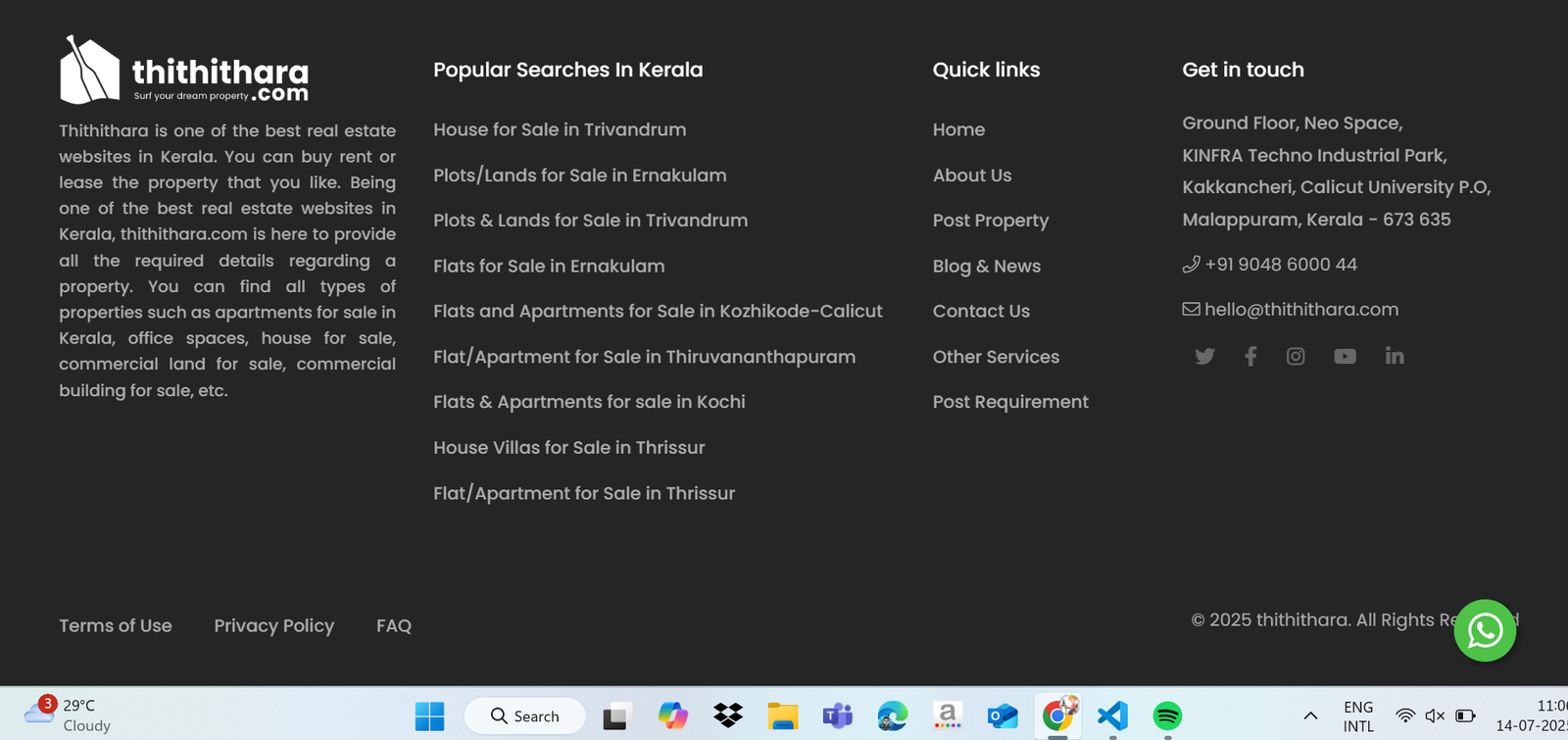Open House Villas for Sale in Thrissur
This screenshot has height=740, width=1568.
click(x=568, y=448)
